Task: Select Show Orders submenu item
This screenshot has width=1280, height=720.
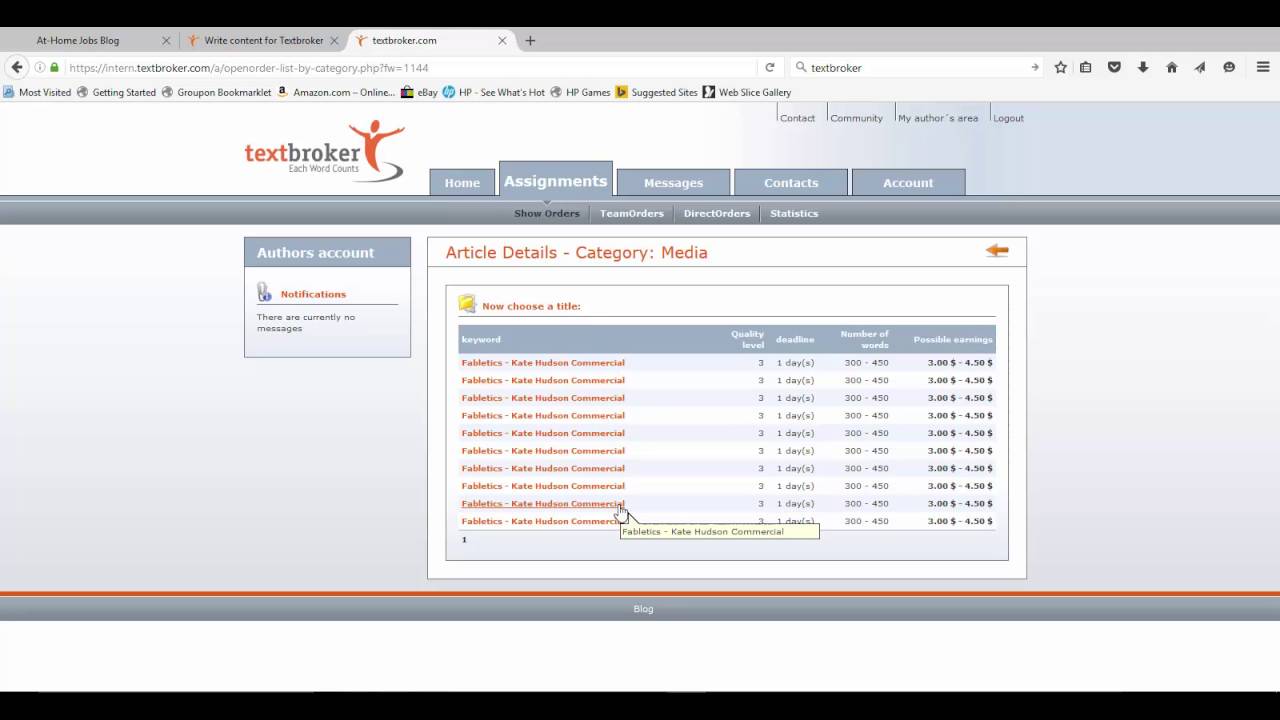Action: (x=547, y=213)
